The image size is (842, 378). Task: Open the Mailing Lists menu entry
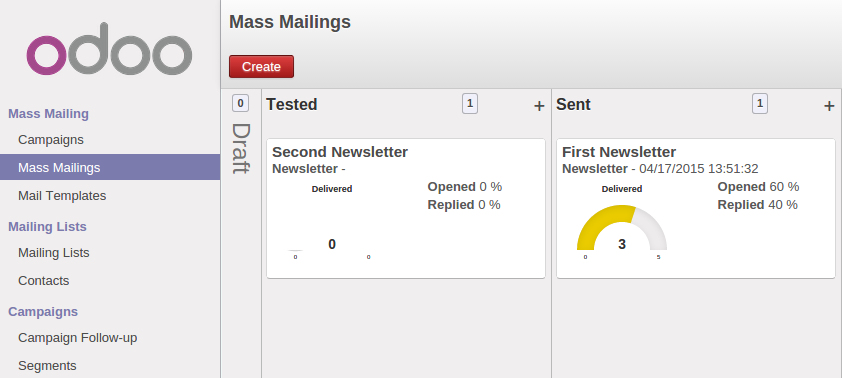(54, 252)
